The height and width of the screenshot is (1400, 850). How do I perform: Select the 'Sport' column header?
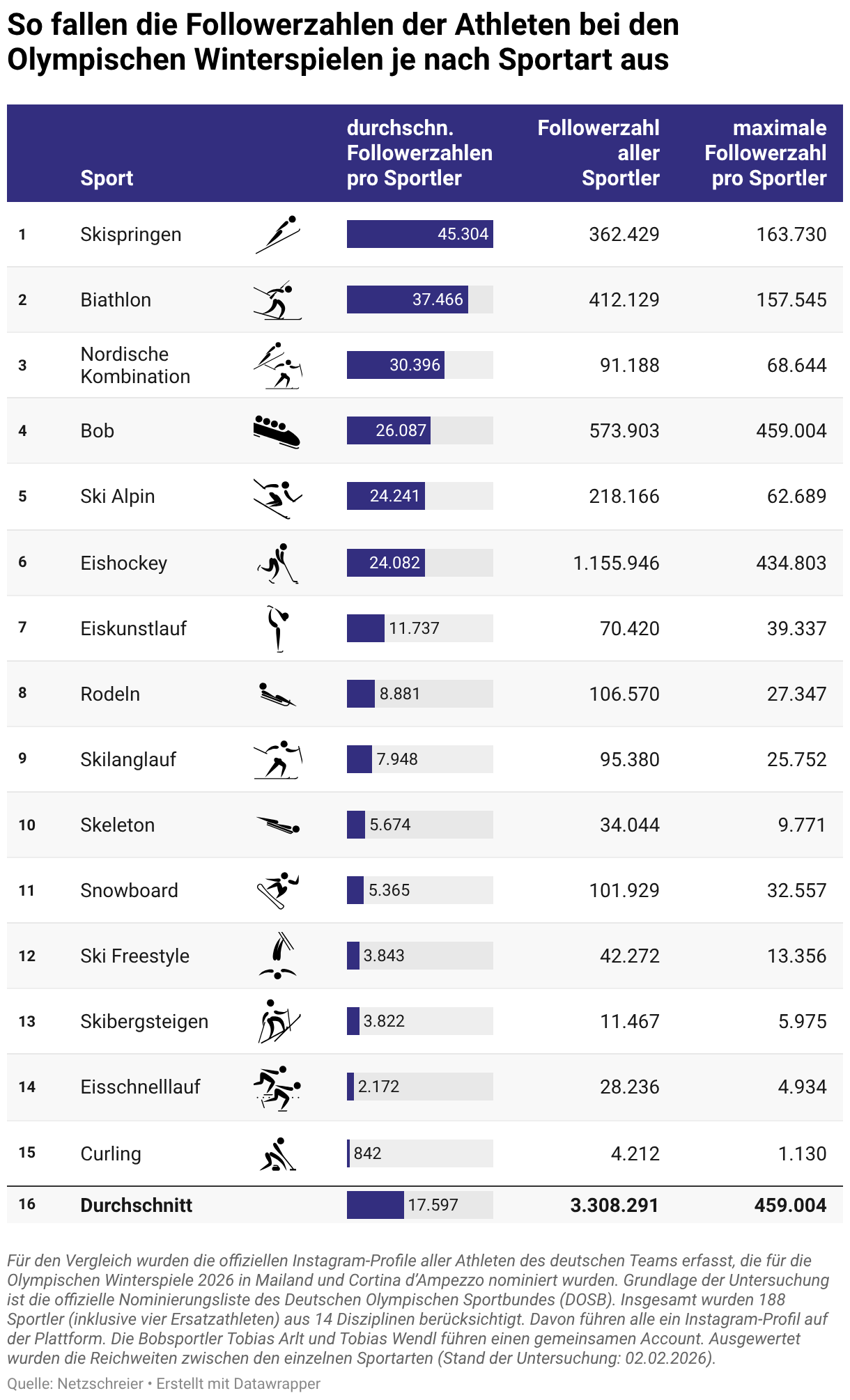[107, 178]
